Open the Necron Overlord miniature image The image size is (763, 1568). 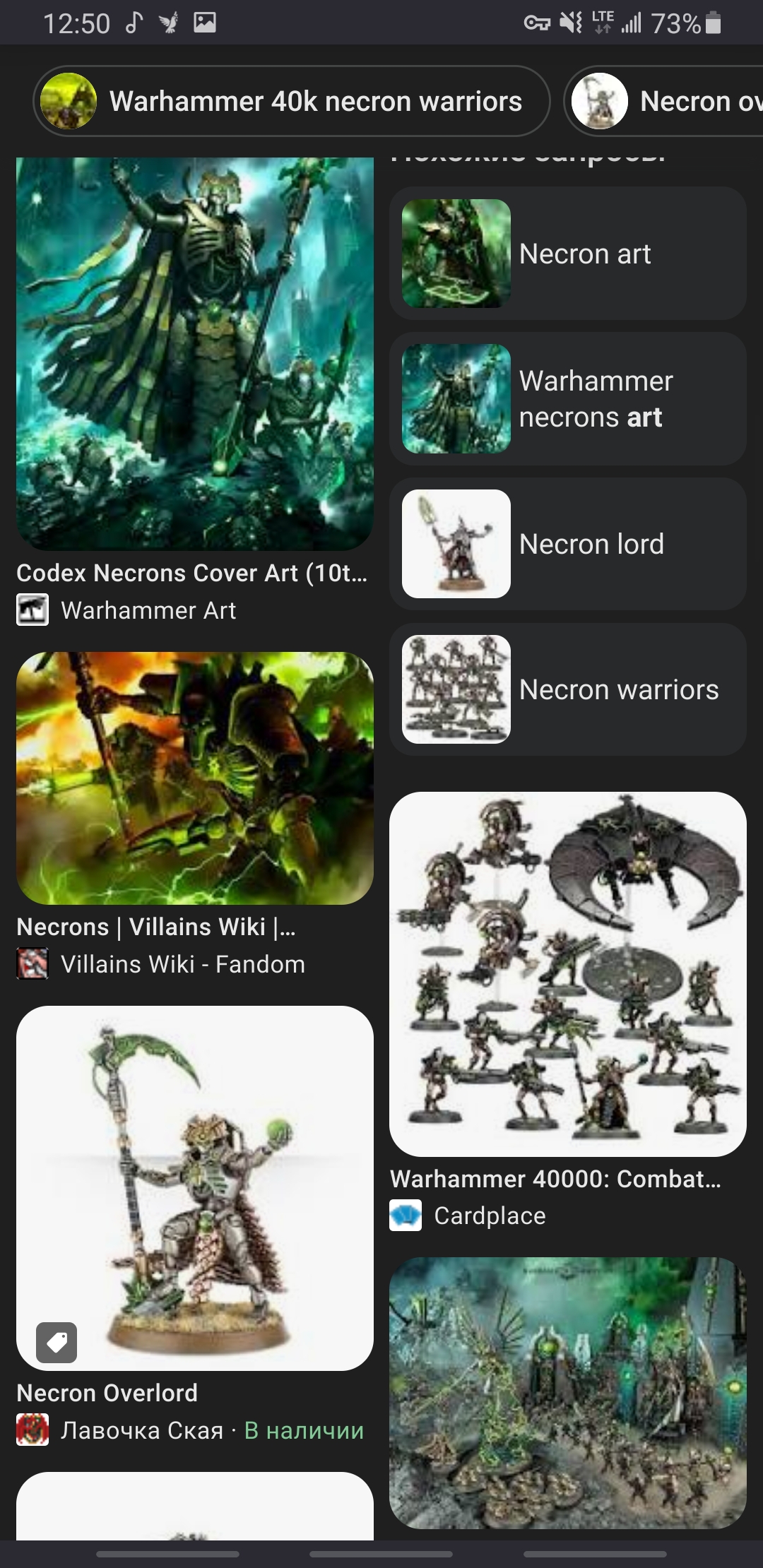195,1188
